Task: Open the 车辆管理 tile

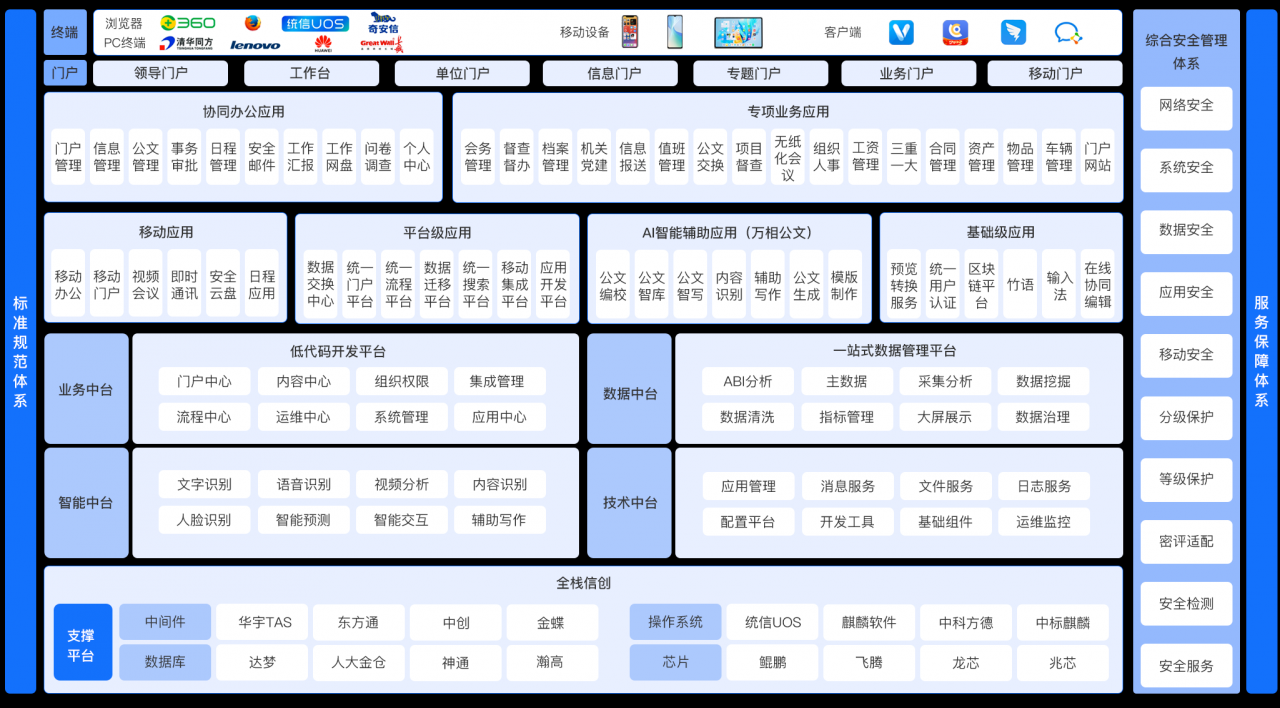Action: 1059,156
